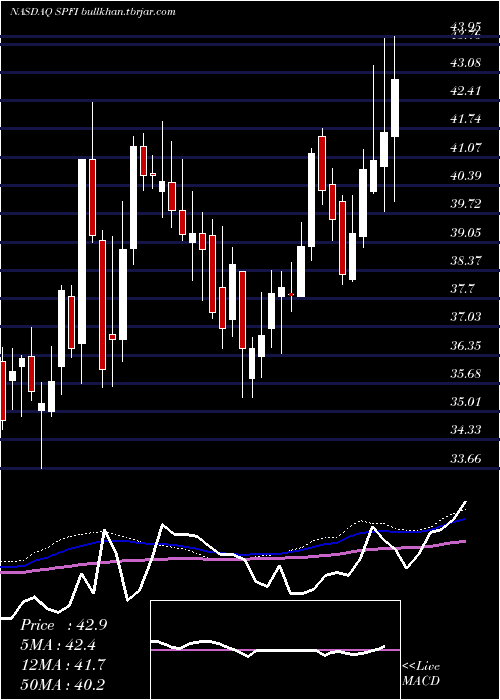The height and width of the screenshot is (700, 500).
Task: Click the tiny red doji candle near 37.7
Action: [x=291, y=294]
